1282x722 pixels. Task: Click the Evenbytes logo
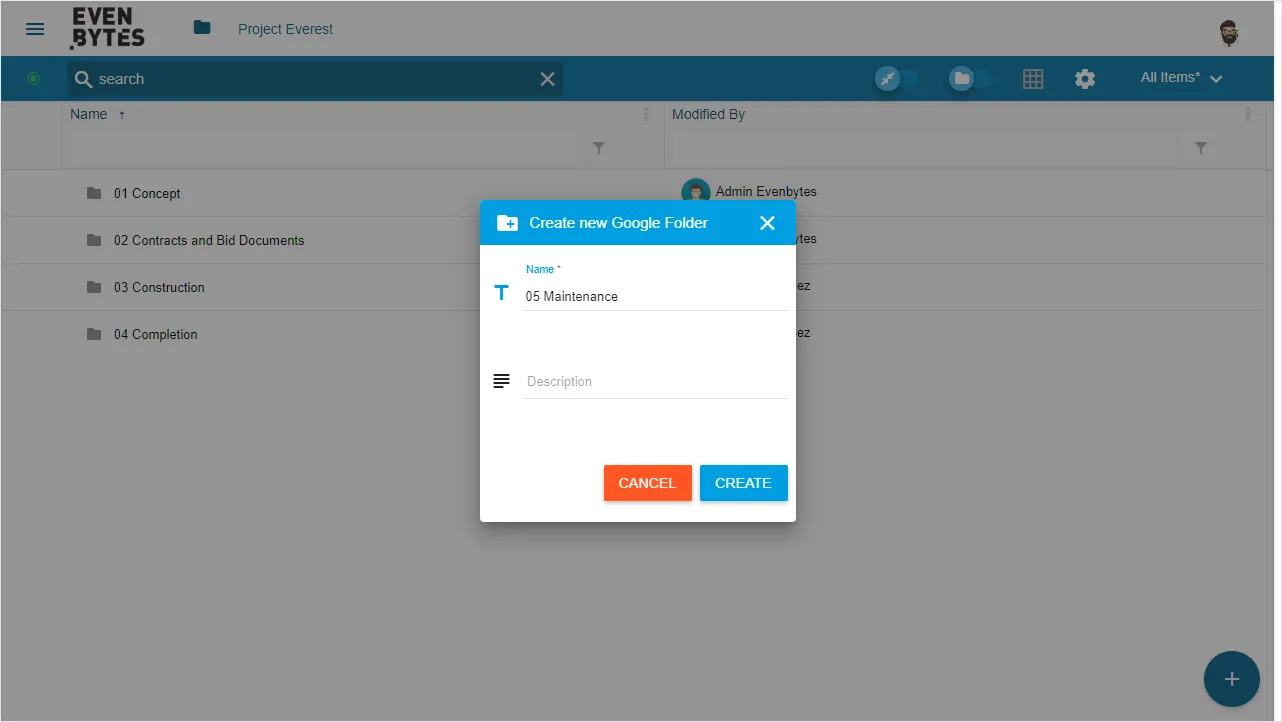click(108, 28)
